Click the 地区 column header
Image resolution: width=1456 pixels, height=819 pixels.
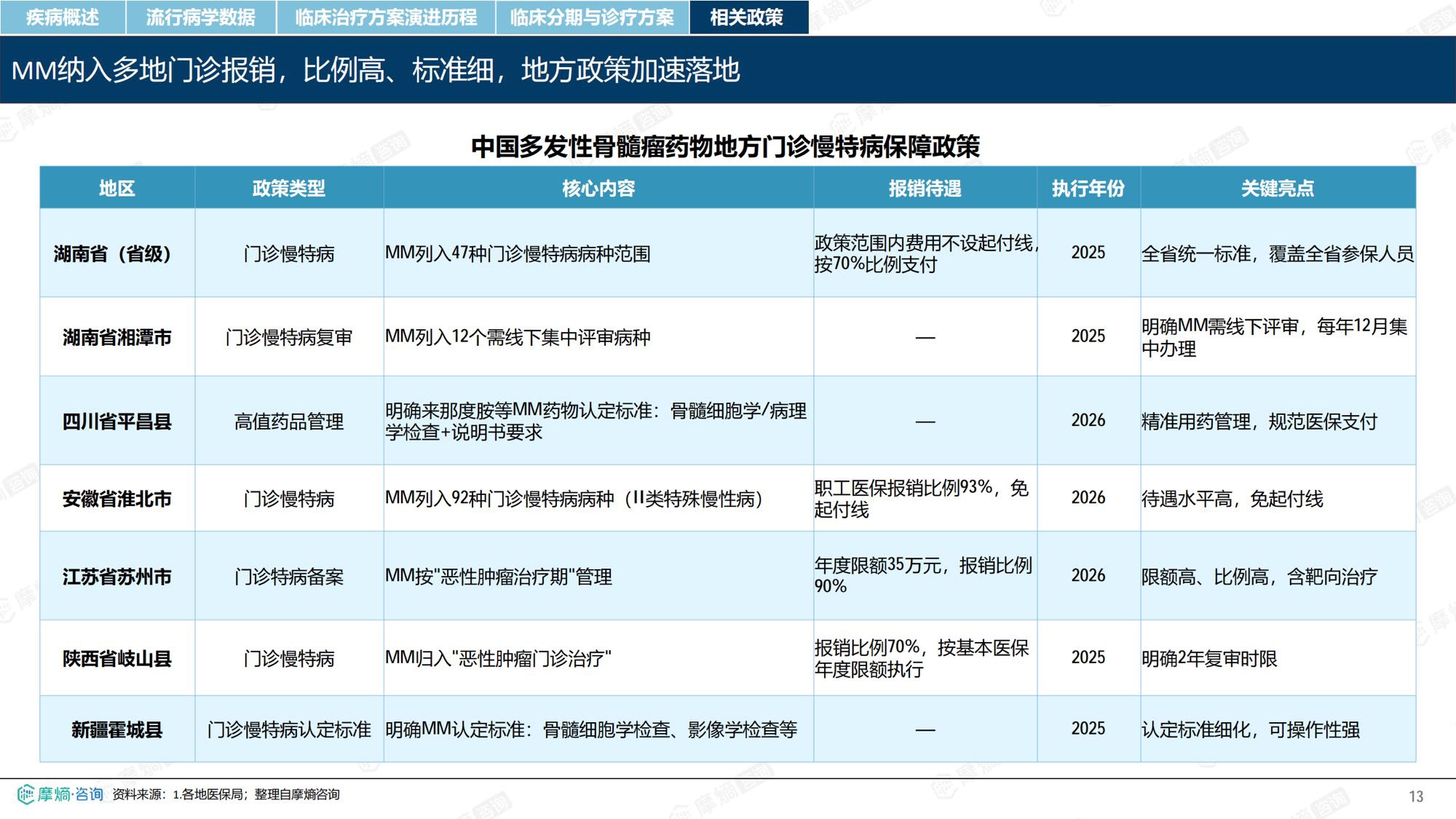point(117,188)
